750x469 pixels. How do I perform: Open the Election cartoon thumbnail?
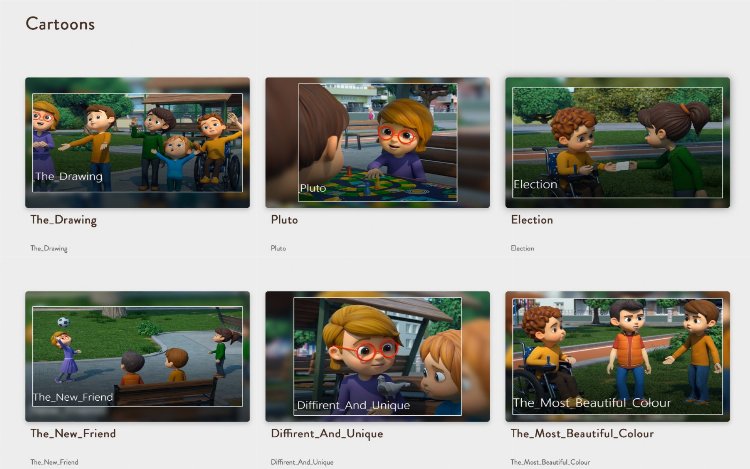618,142
